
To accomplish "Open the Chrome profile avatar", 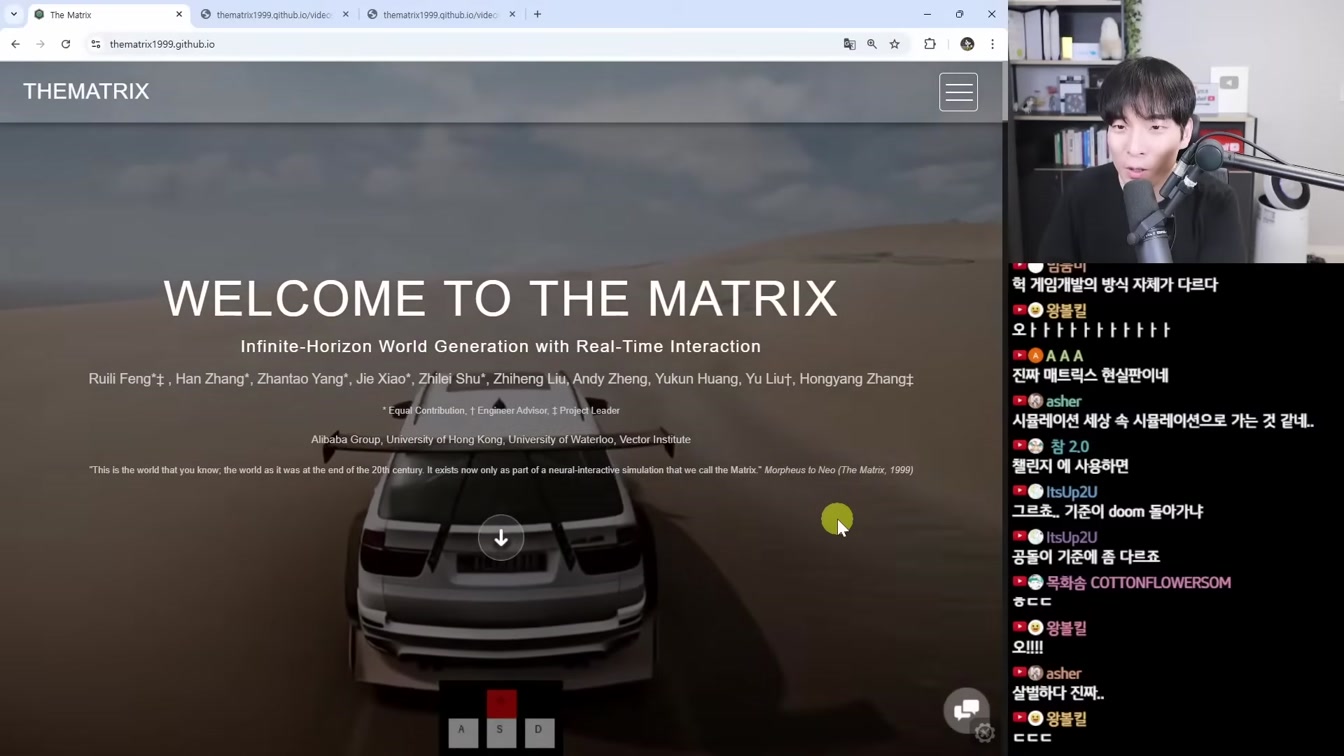I will pyautogui.click(x=967, y=44).
